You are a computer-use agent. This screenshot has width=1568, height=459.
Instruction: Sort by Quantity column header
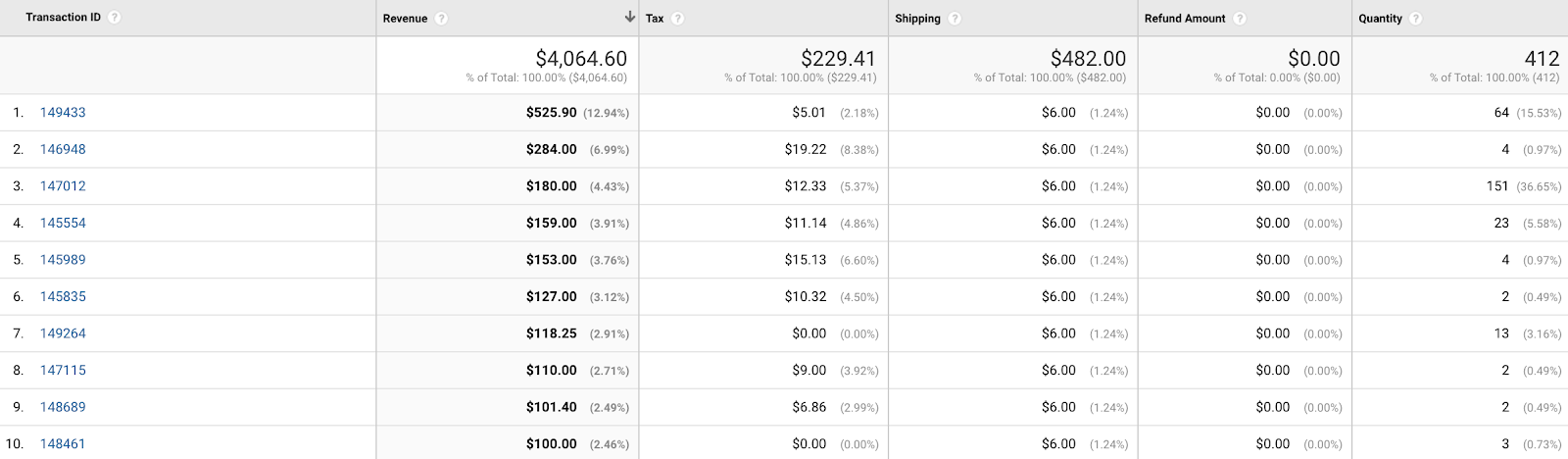(1380, 19)
